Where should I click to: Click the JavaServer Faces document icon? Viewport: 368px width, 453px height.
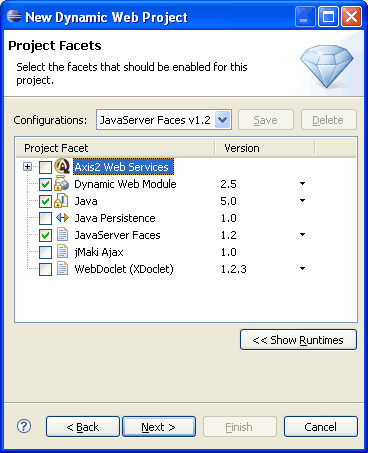pyautogui.click(x=62, y=235)
